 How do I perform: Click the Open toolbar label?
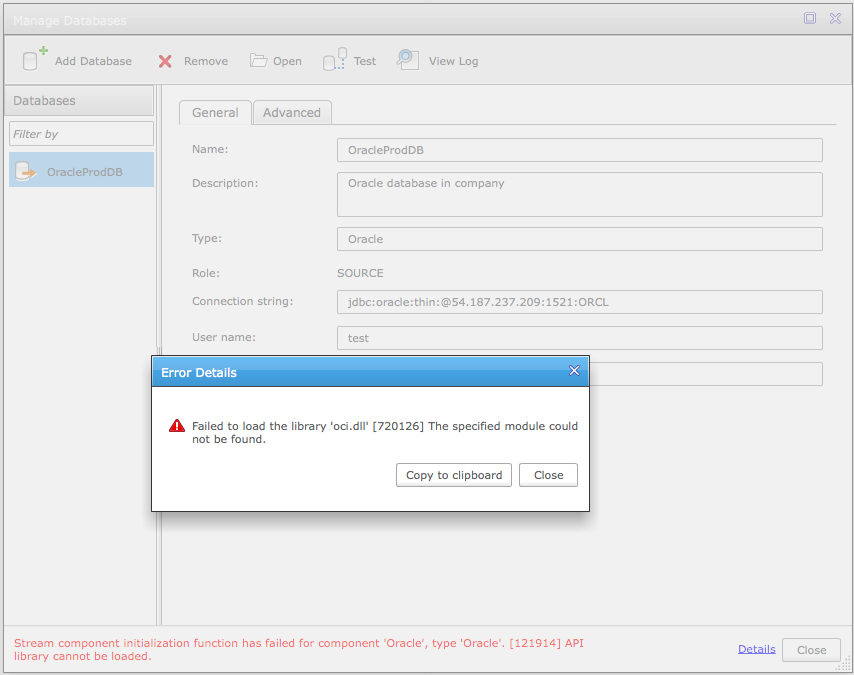(287, 61)
